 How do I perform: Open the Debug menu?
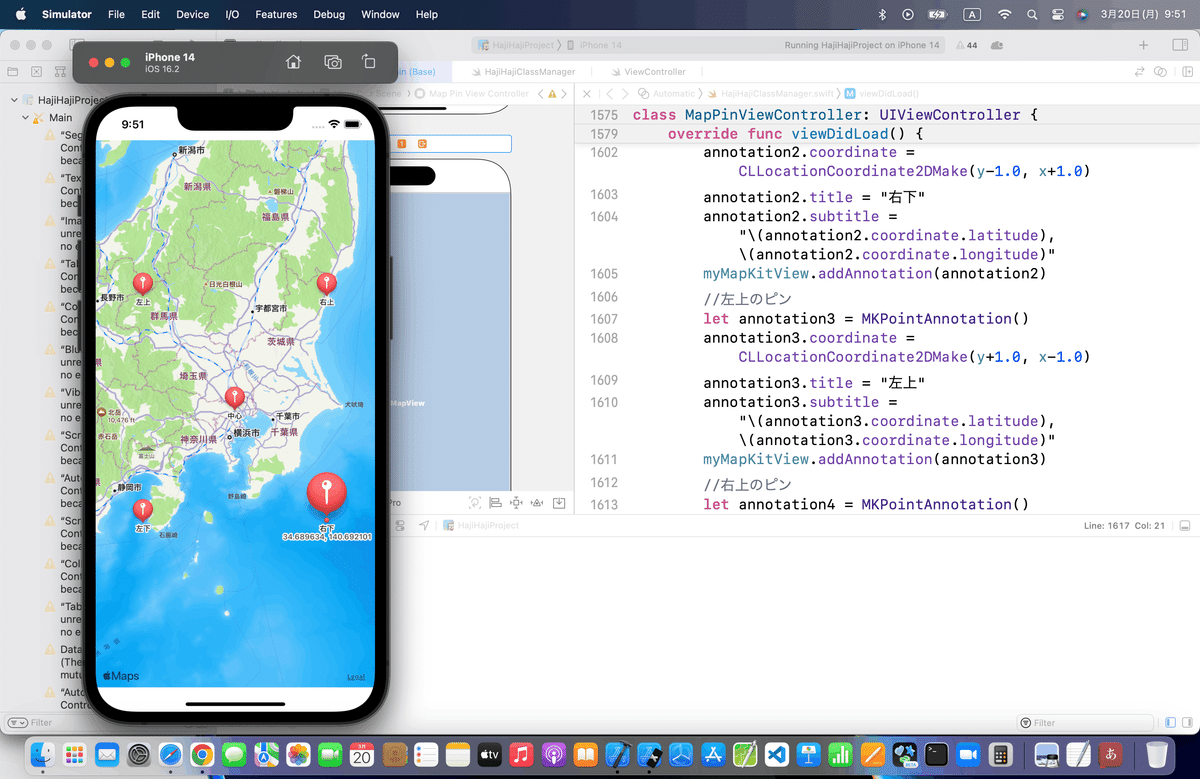(x=329, y=14)
